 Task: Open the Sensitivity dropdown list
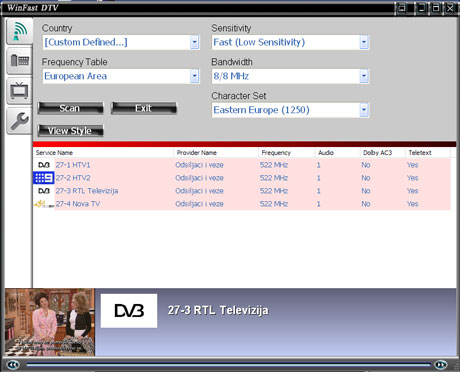[x=364, y=42]
